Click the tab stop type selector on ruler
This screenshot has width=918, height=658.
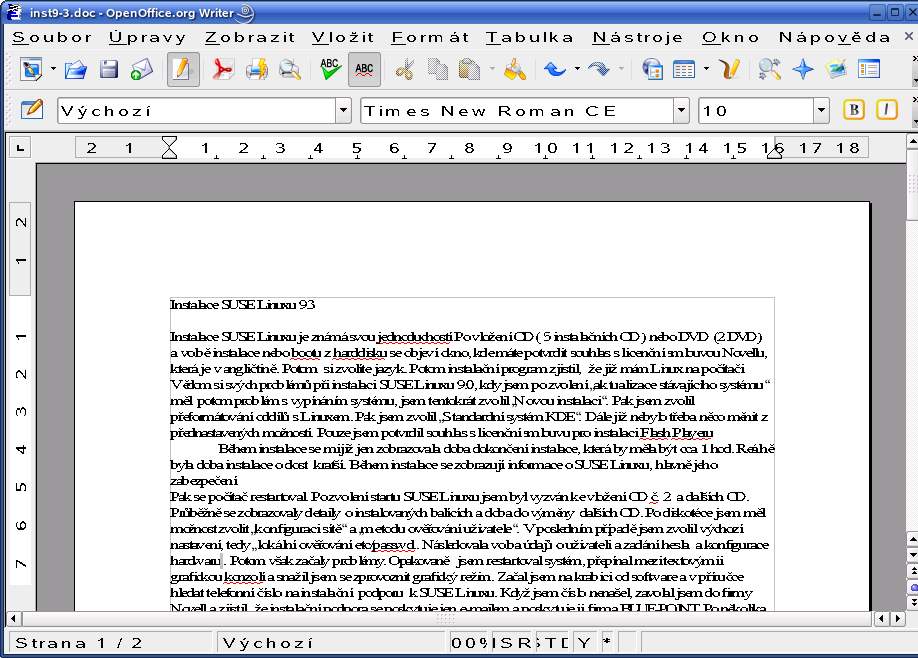tap(20, 148)
